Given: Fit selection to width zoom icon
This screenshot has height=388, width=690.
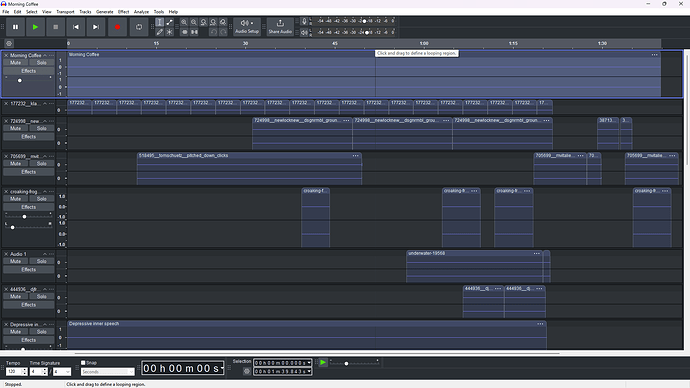Looking at the screenshot, I should (x=203, y=22).
